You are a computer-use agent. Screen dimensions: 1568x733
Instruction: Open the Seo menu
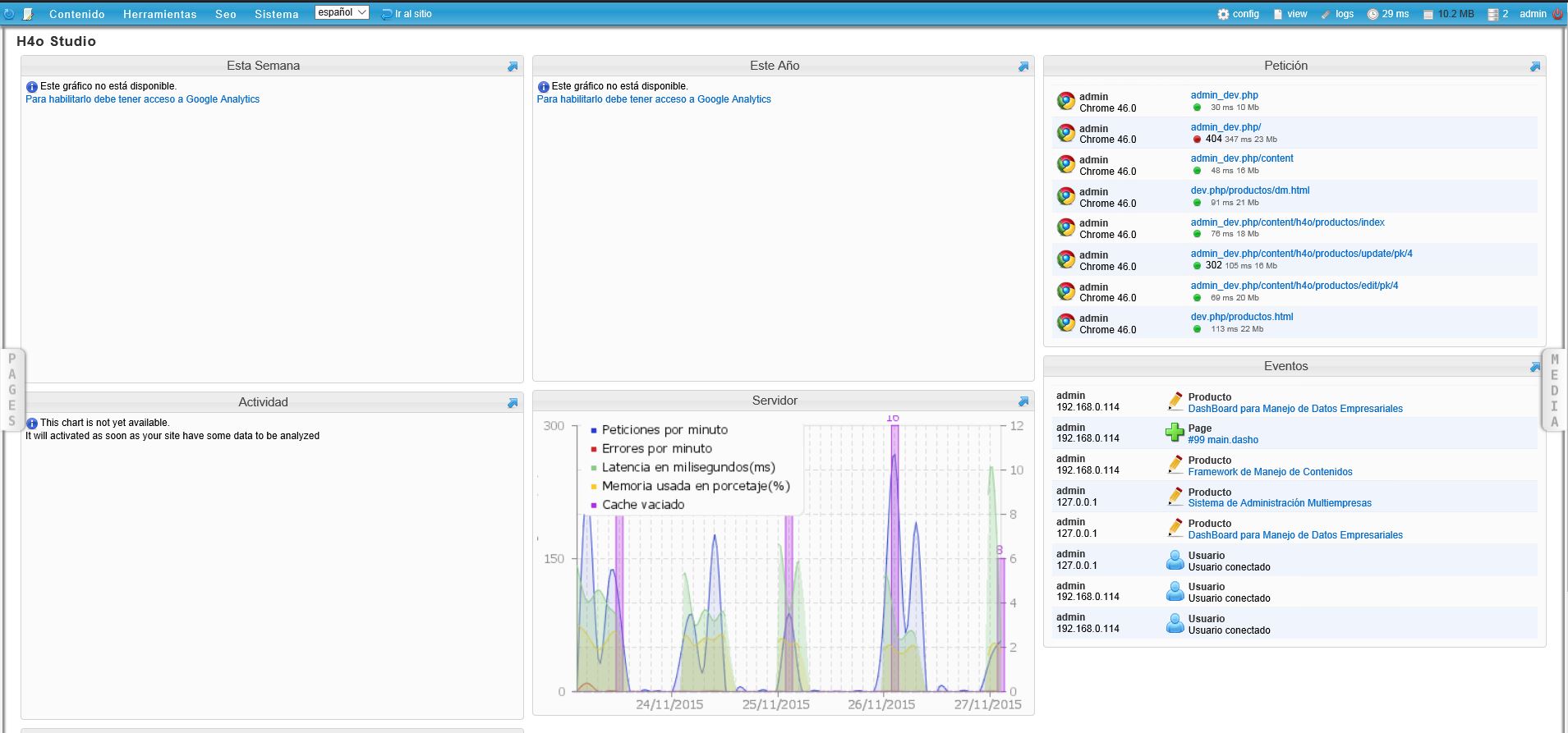pyautogui.click(x=226, y=14)
